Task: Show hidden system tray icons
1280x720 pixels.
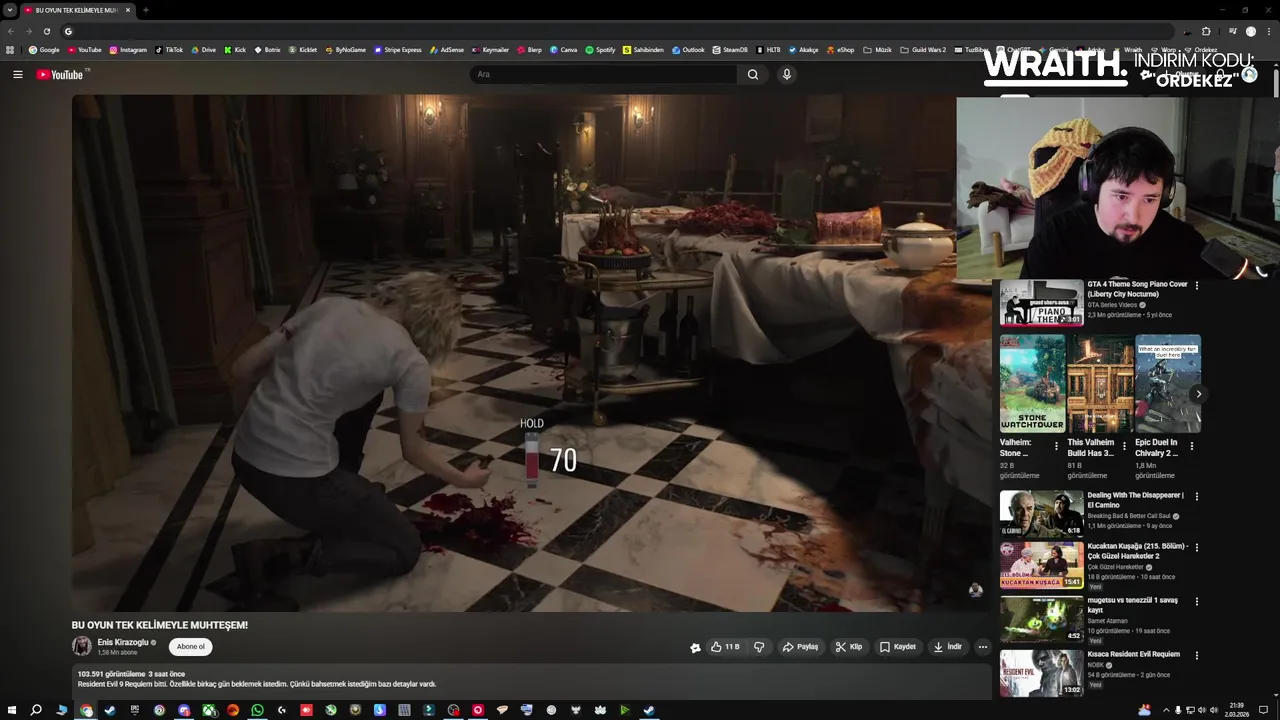Action: (x=1166, y=710)
